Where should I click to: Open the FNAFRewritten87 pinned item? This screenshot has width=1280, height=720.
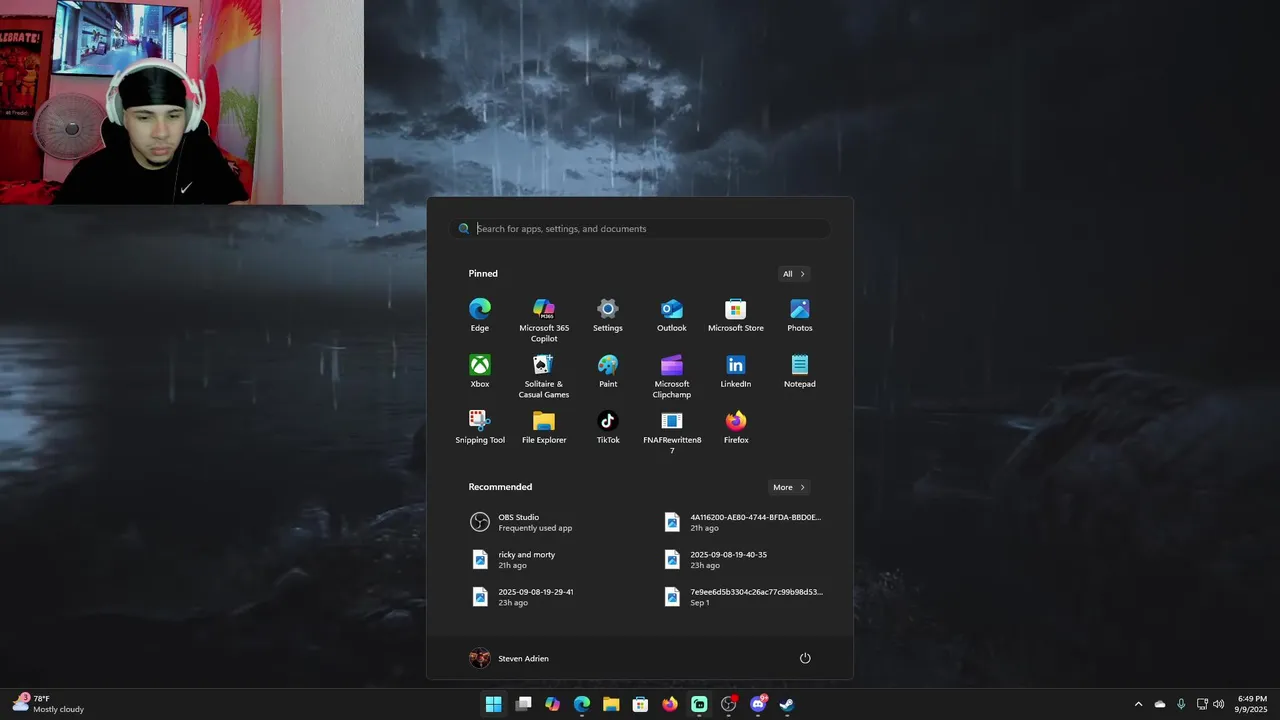point(672,432)
